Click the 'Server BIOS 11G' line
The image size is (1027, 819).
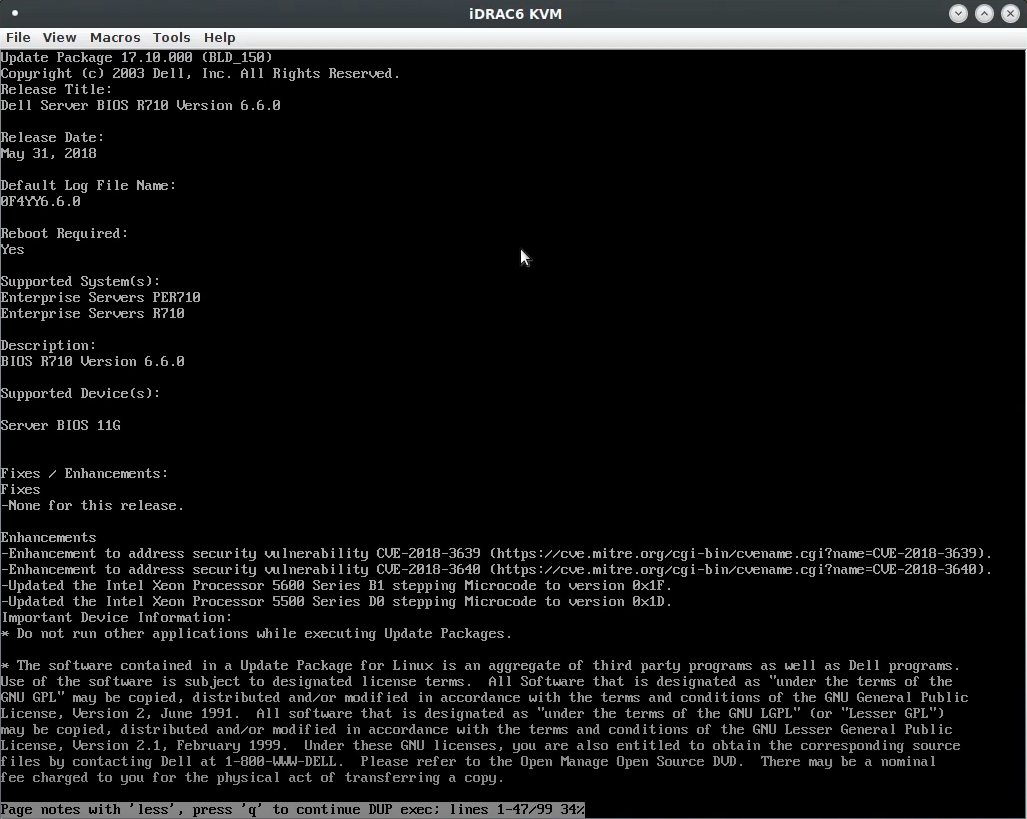(x=60, y=426)
